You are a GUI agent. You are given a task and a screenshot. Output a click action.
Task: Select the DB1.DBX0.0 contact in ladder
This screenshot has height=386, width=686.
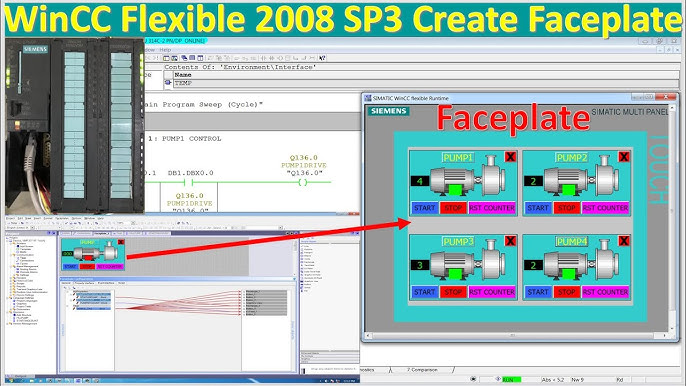(x=190, y=182)
